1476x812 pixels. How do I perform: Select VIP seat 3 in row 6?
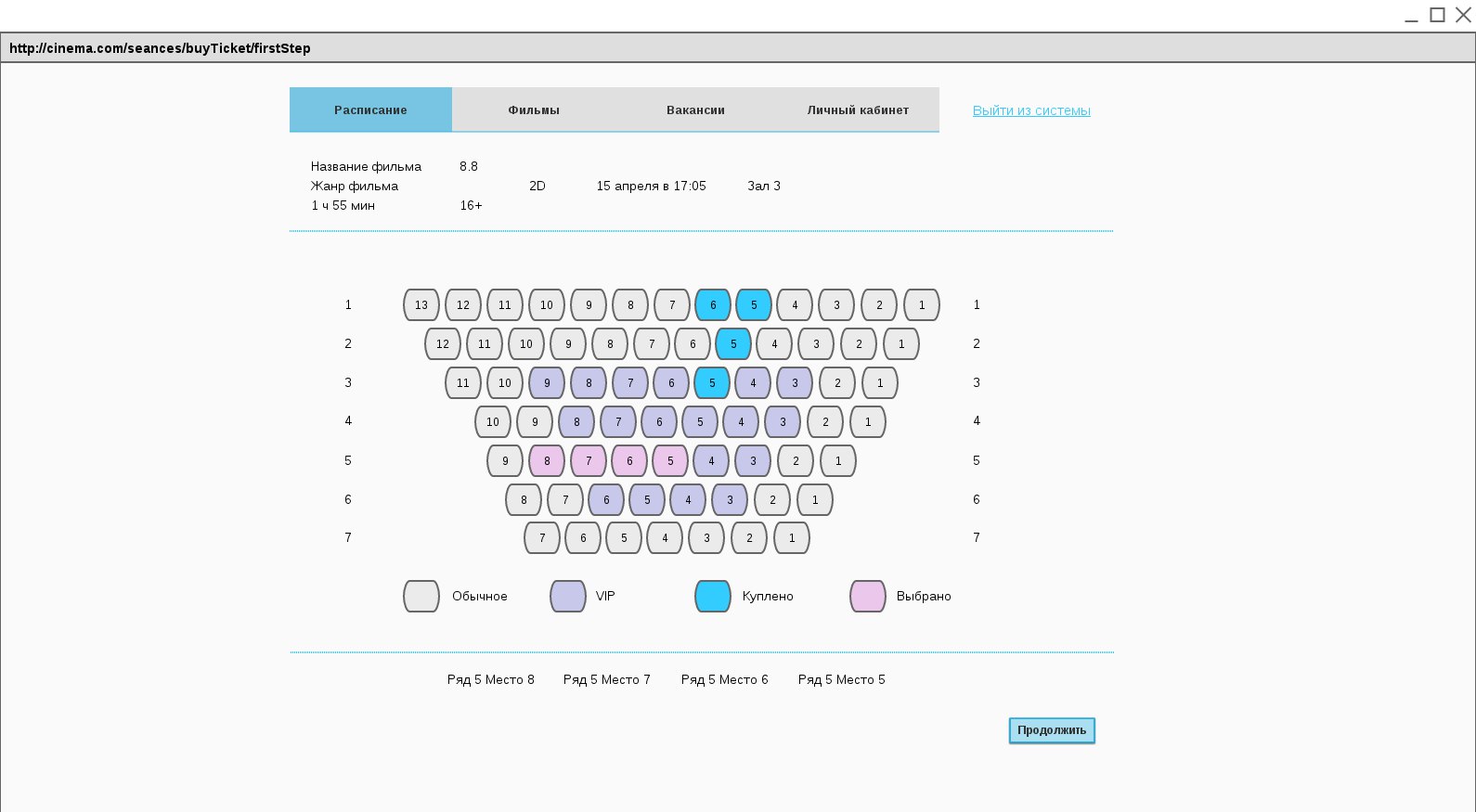(x=730, y=499)
